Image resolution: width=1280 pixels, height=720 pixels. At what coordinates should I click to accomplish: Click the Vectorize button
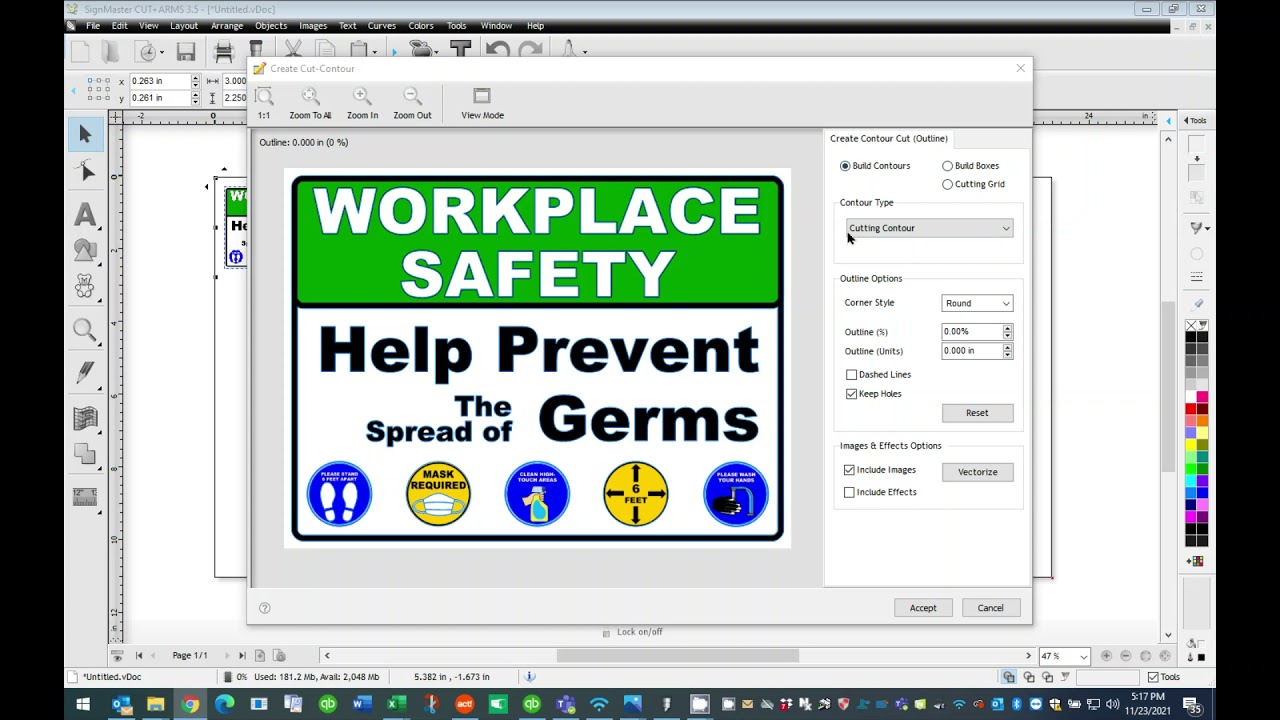(x=977, y=472)
